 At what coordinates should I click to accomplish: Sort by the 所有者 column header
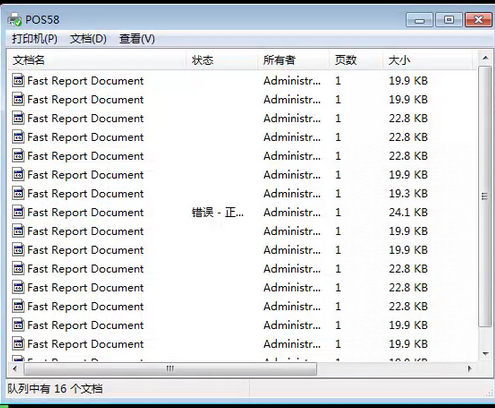[293, 60]
